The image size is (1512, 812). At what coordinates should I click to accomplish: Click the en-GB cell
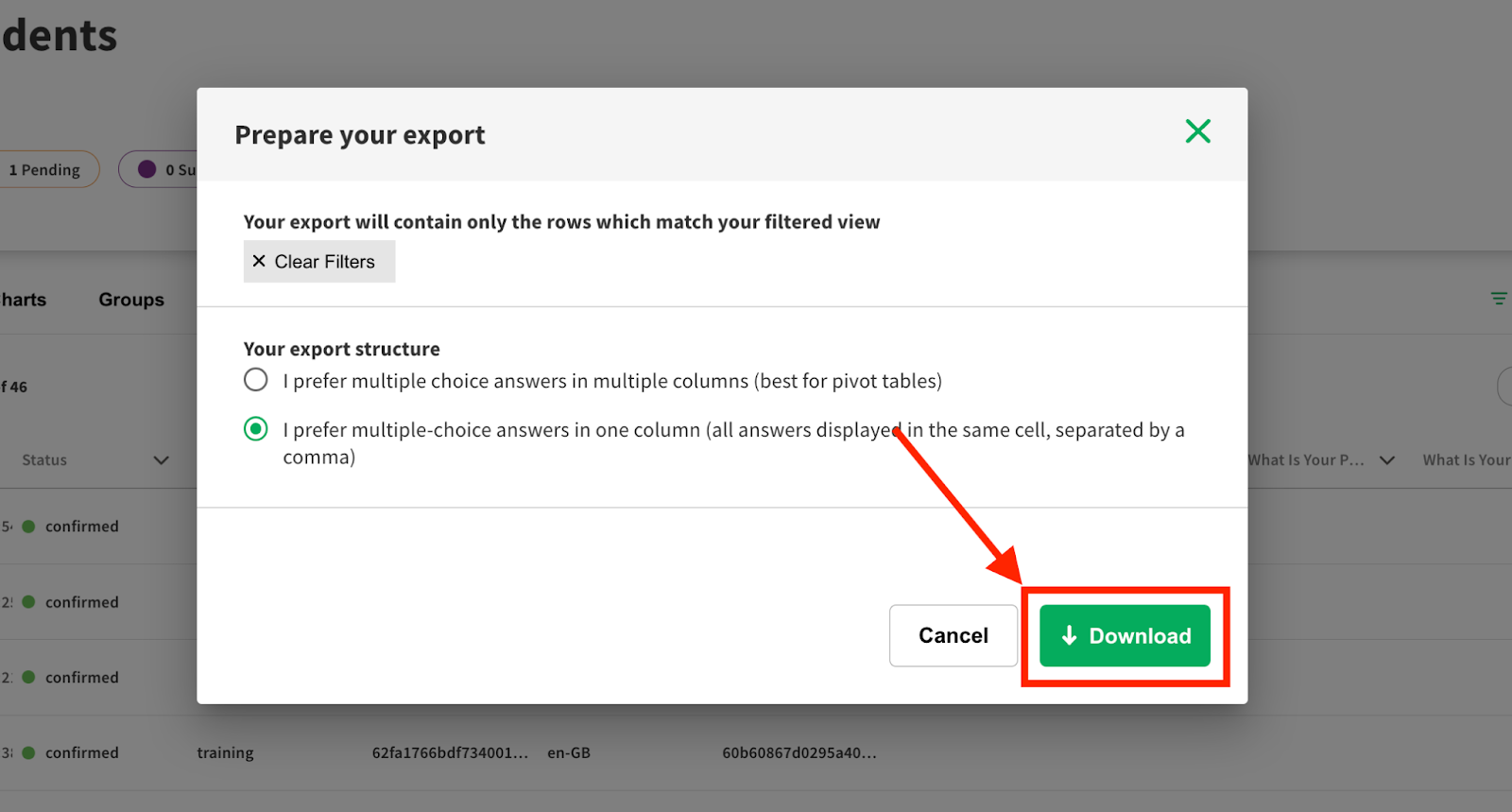pyautogui.click(x=569, y=753)
